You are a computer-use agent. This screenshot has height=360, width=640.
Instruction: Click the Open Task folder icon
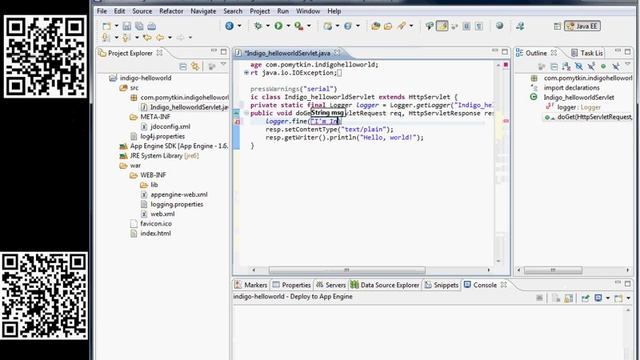click(388, 26)
